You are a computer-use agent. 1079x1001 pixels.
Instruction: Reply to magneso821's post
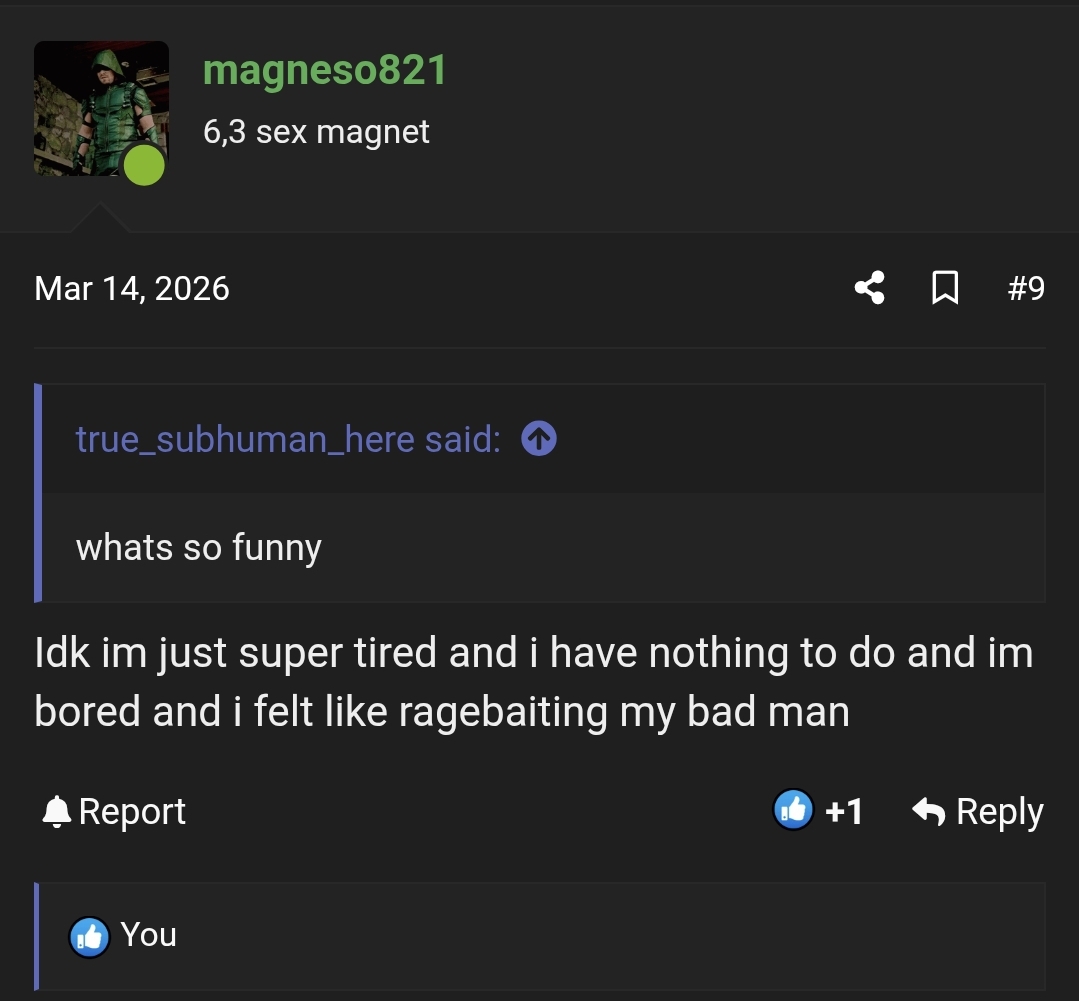tap(1001, 811)
